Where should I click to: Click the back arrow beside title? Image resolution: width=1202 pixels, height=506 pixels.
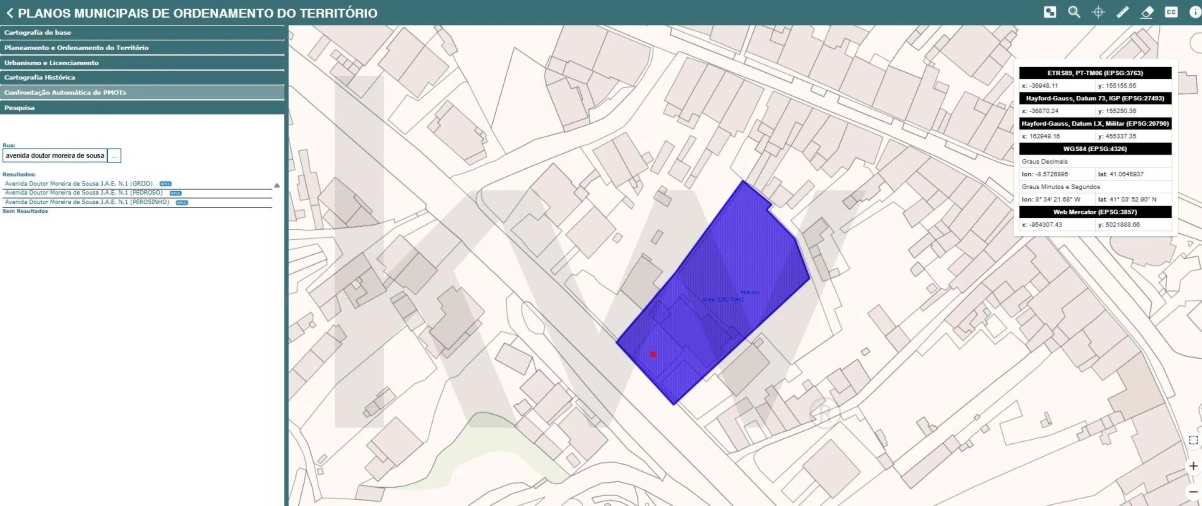[x=9, y=13]
